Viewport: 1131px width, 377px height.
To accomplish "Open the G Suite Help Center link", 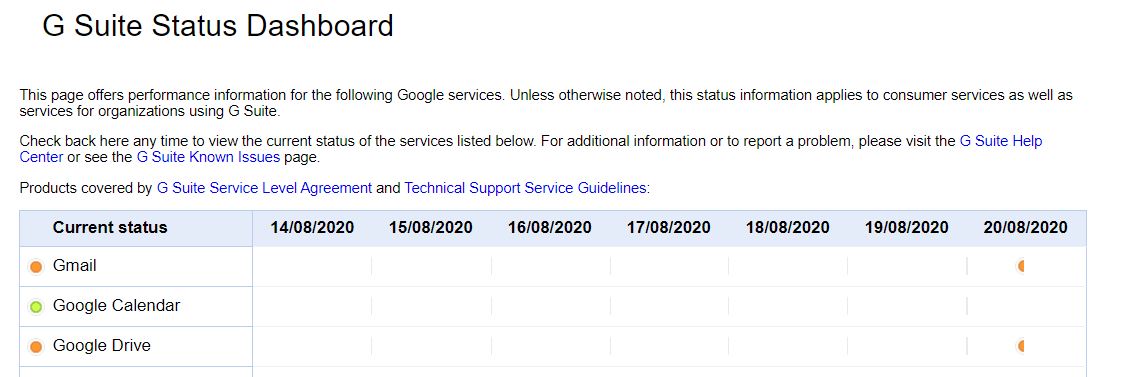I will click(x=531, y=148).
